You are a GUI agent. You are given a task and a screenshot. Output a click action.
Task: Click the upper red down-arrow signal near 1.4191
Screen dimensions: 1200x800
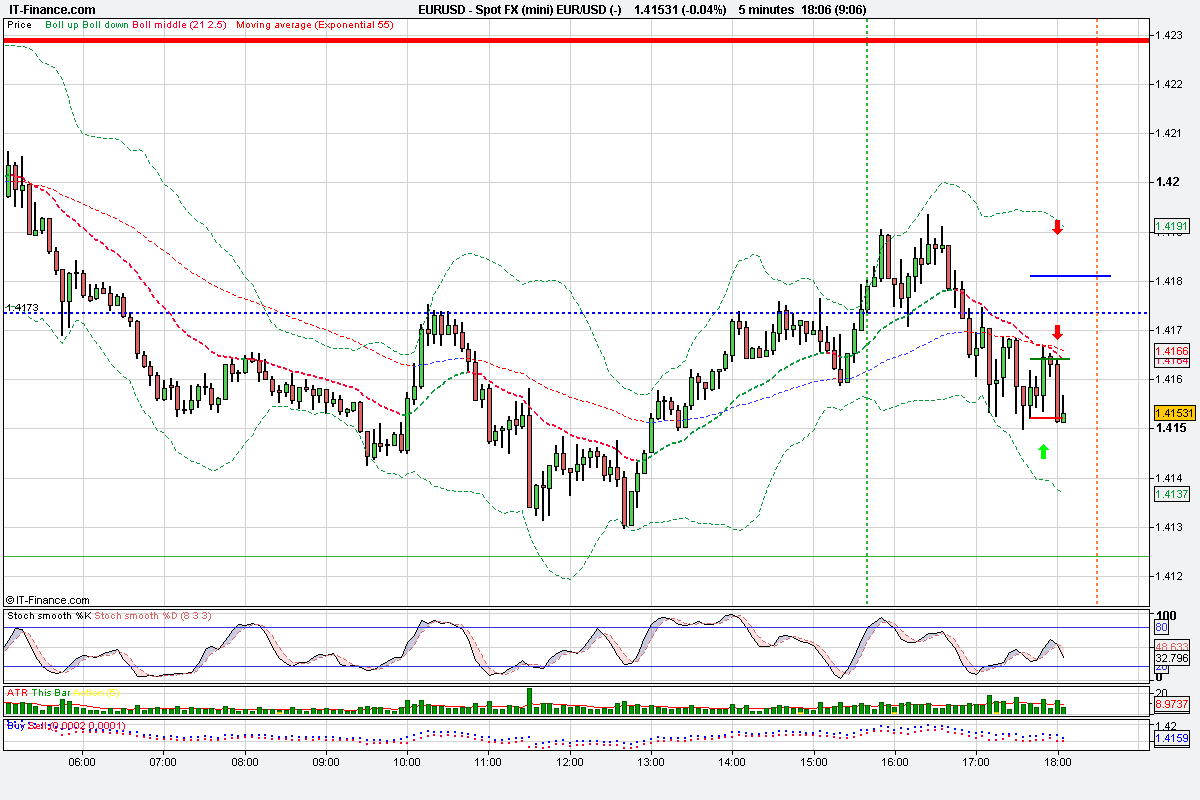coord(1058,228)
